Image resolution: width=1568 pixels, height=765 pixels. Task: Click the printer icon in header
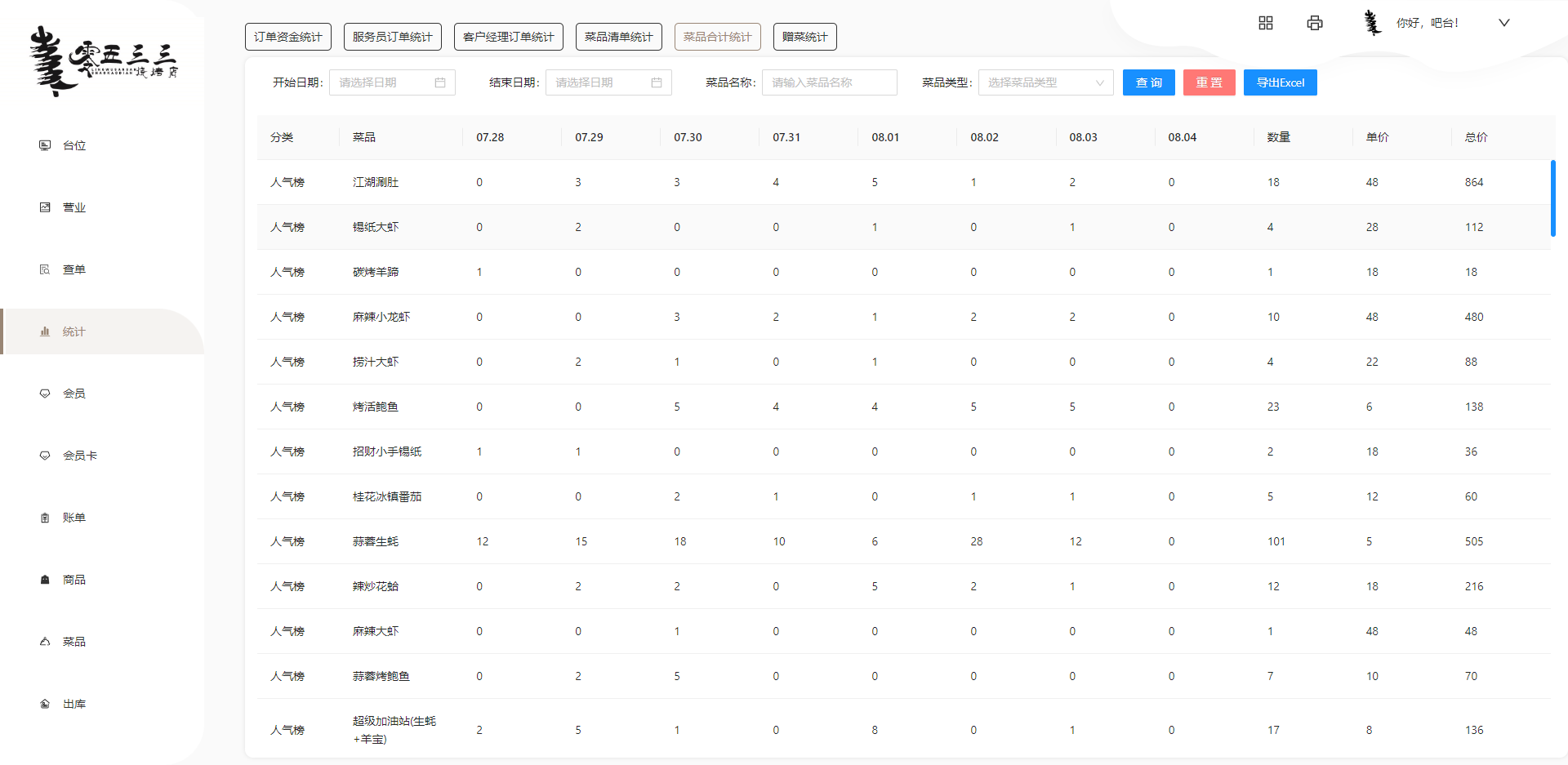[x=1314, y=23]
